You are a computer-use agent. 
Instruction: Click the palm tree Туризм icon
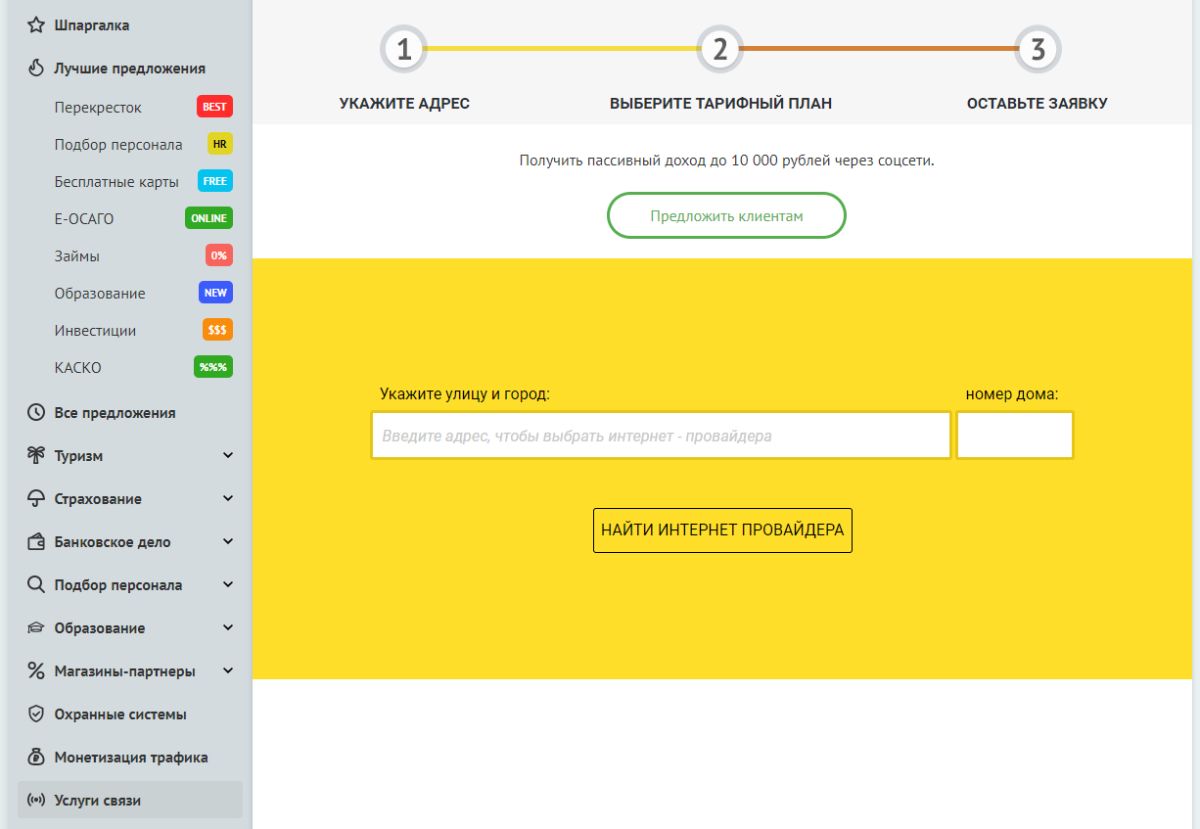[36, 455]
